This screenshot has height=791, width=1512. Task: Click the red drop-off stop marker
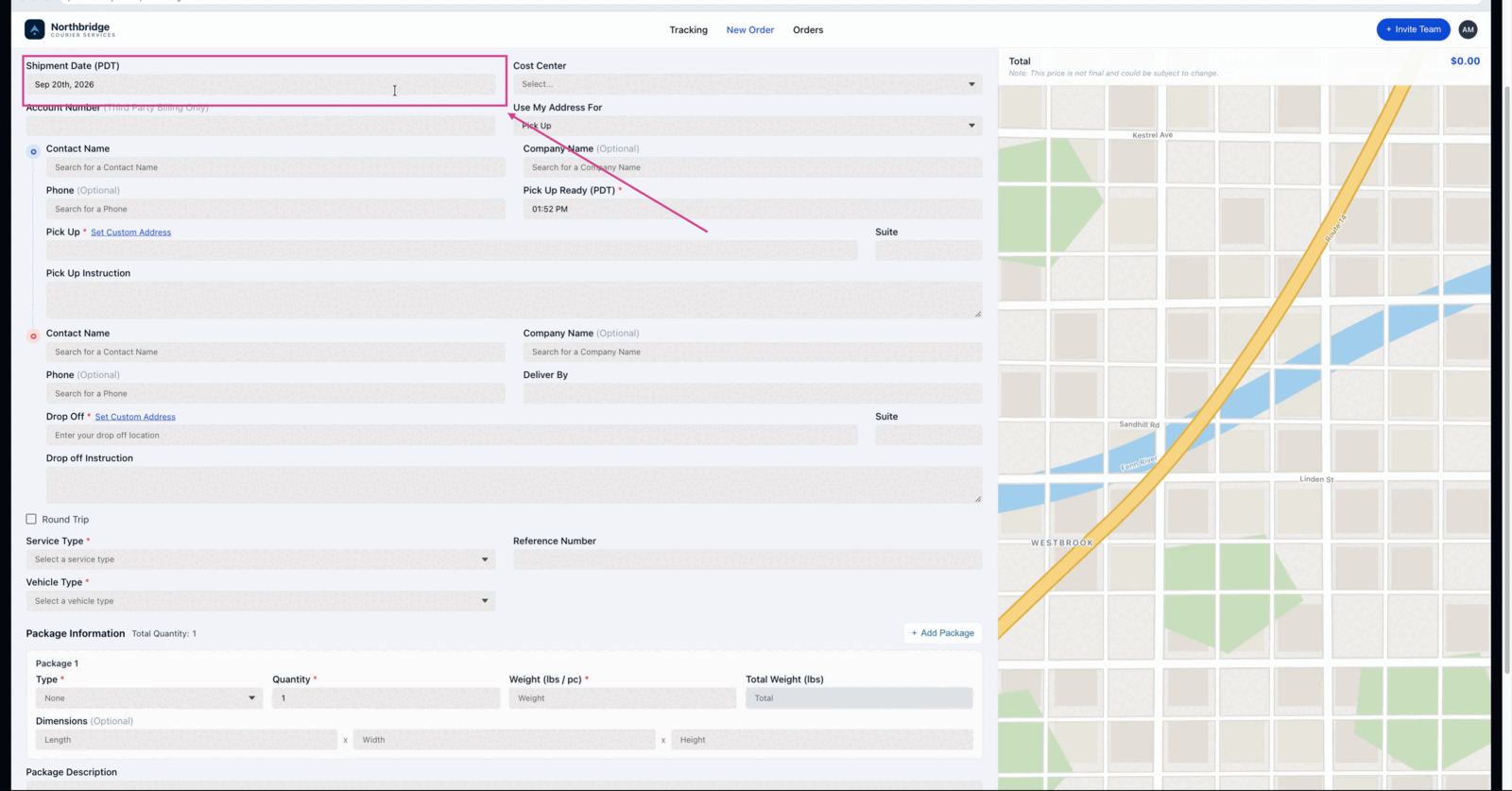tap(33, 335)
